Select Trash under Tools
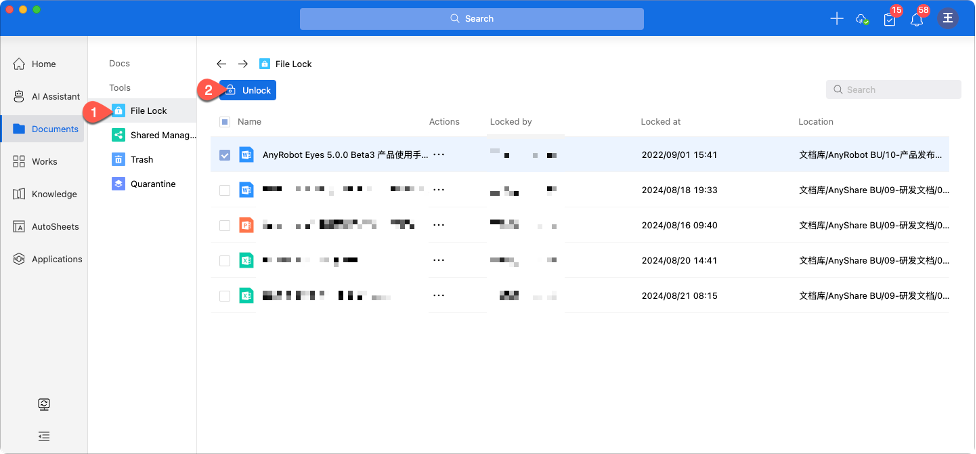 click(141, 159)
